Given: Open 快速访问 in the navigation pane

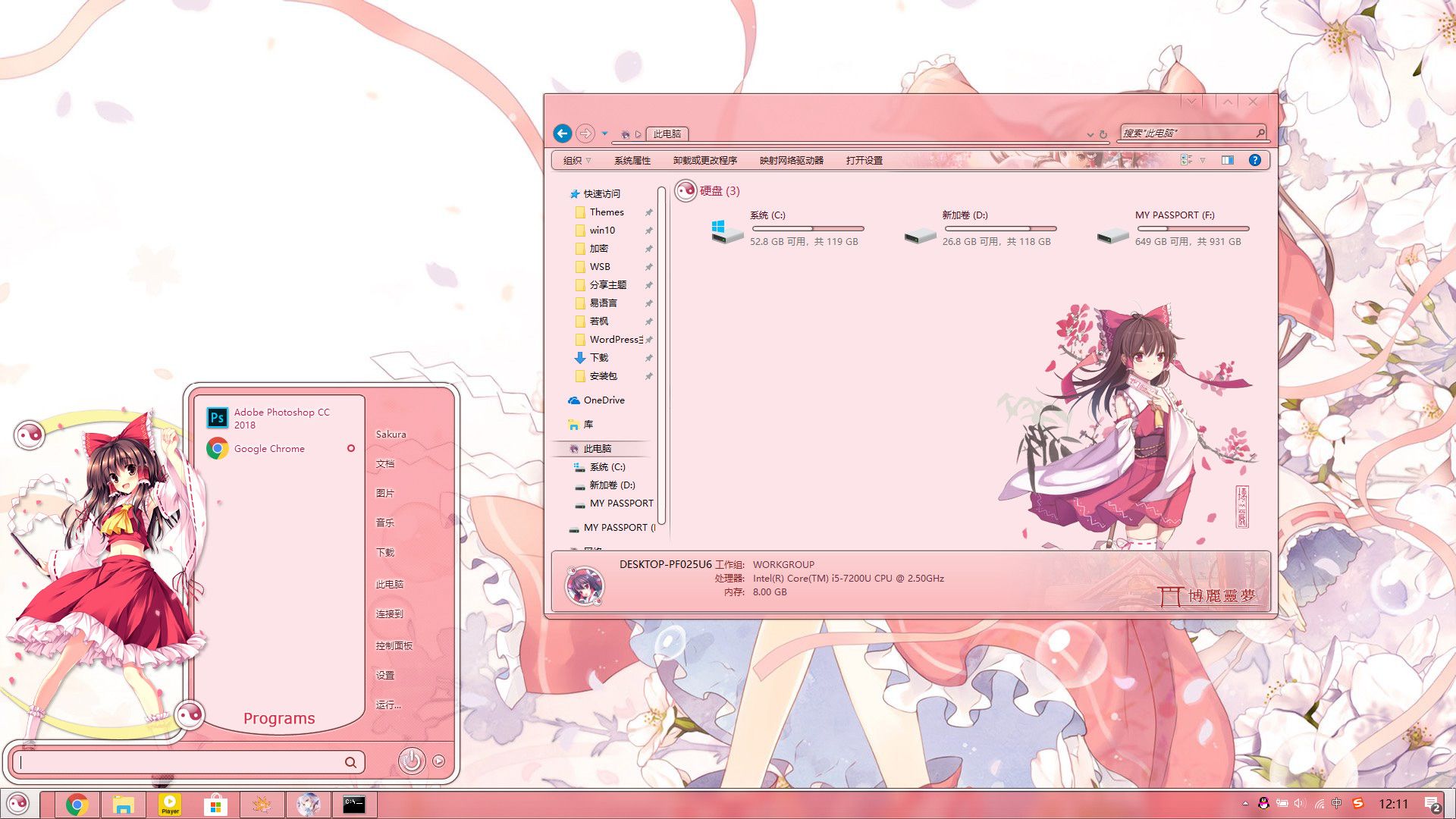Looking at the screenshot, I should point(601,193).
